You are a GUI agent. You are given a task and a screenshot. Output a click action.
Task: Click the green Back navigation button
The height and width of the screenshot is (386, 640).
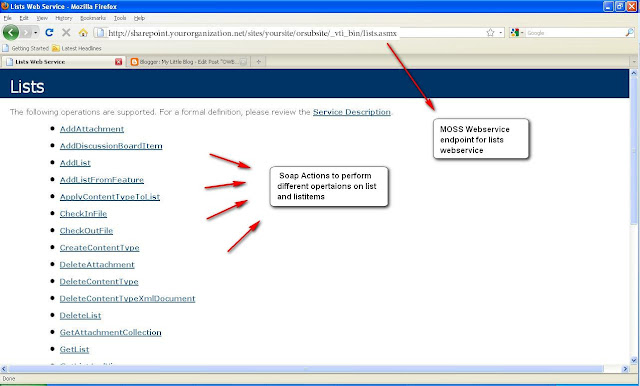point(11,33)
